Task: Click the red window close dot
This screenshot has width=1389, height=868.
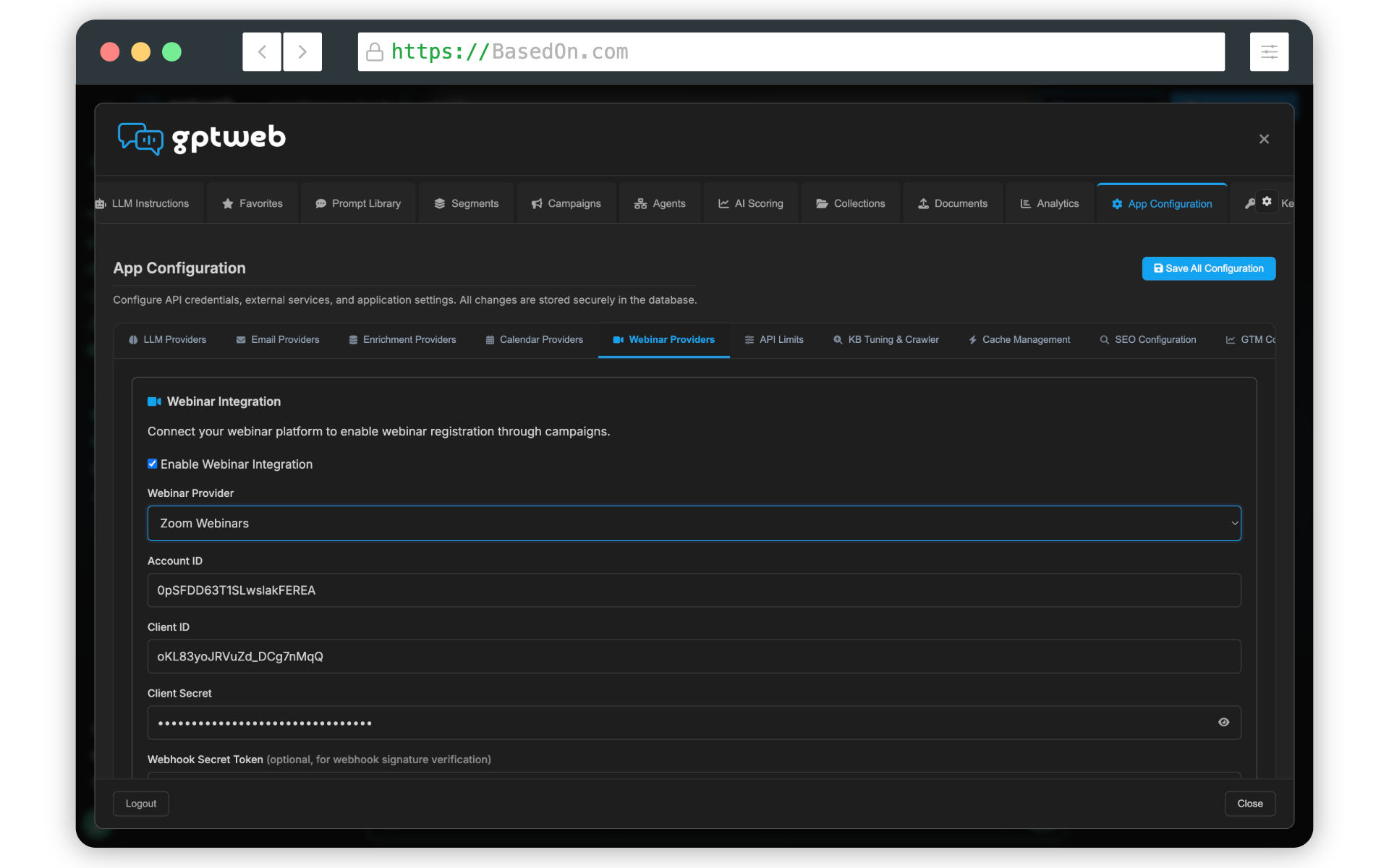Action: coord(110,52)
